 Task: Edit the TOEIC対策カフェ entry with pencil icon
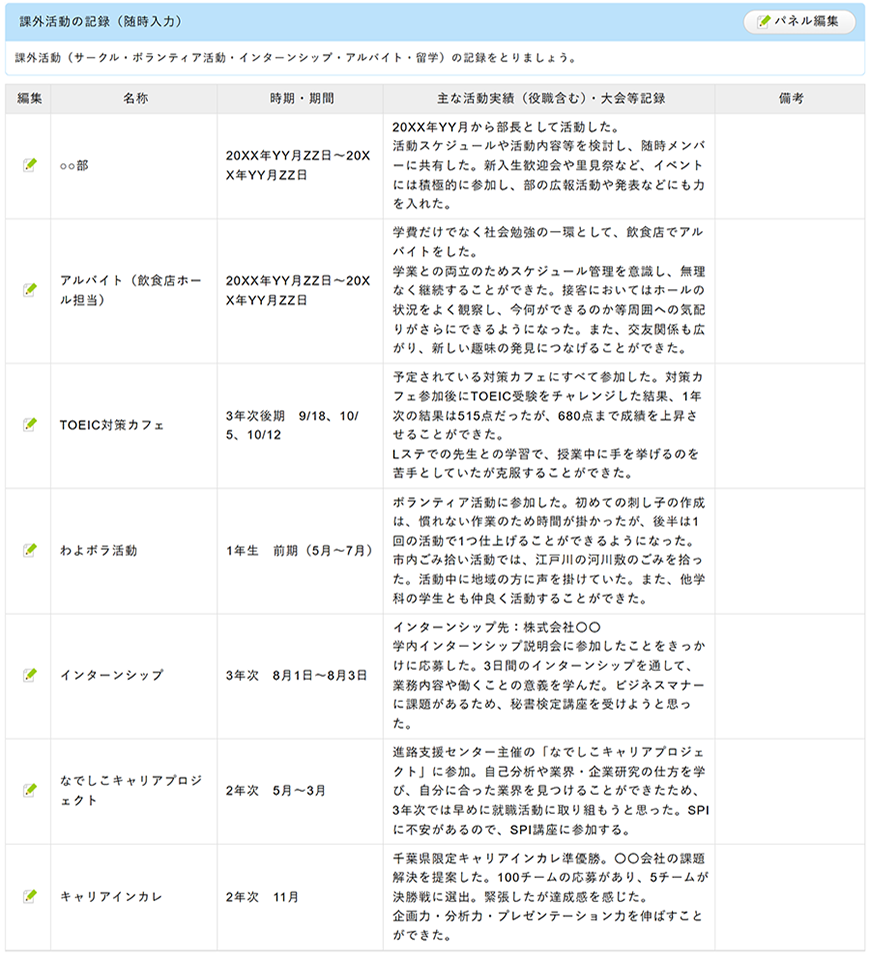pos(29,424)
